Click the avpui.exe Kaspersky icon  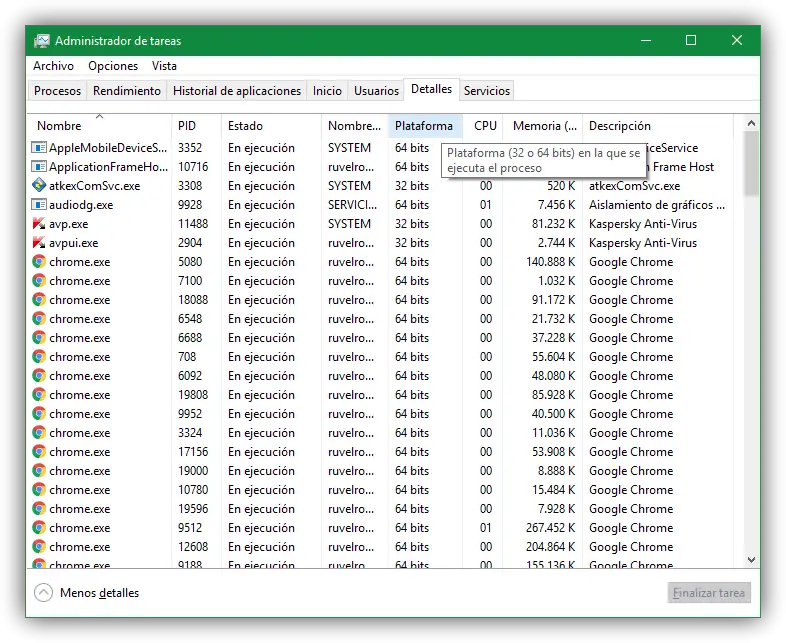pyautogui.click(x=39, y=243)
